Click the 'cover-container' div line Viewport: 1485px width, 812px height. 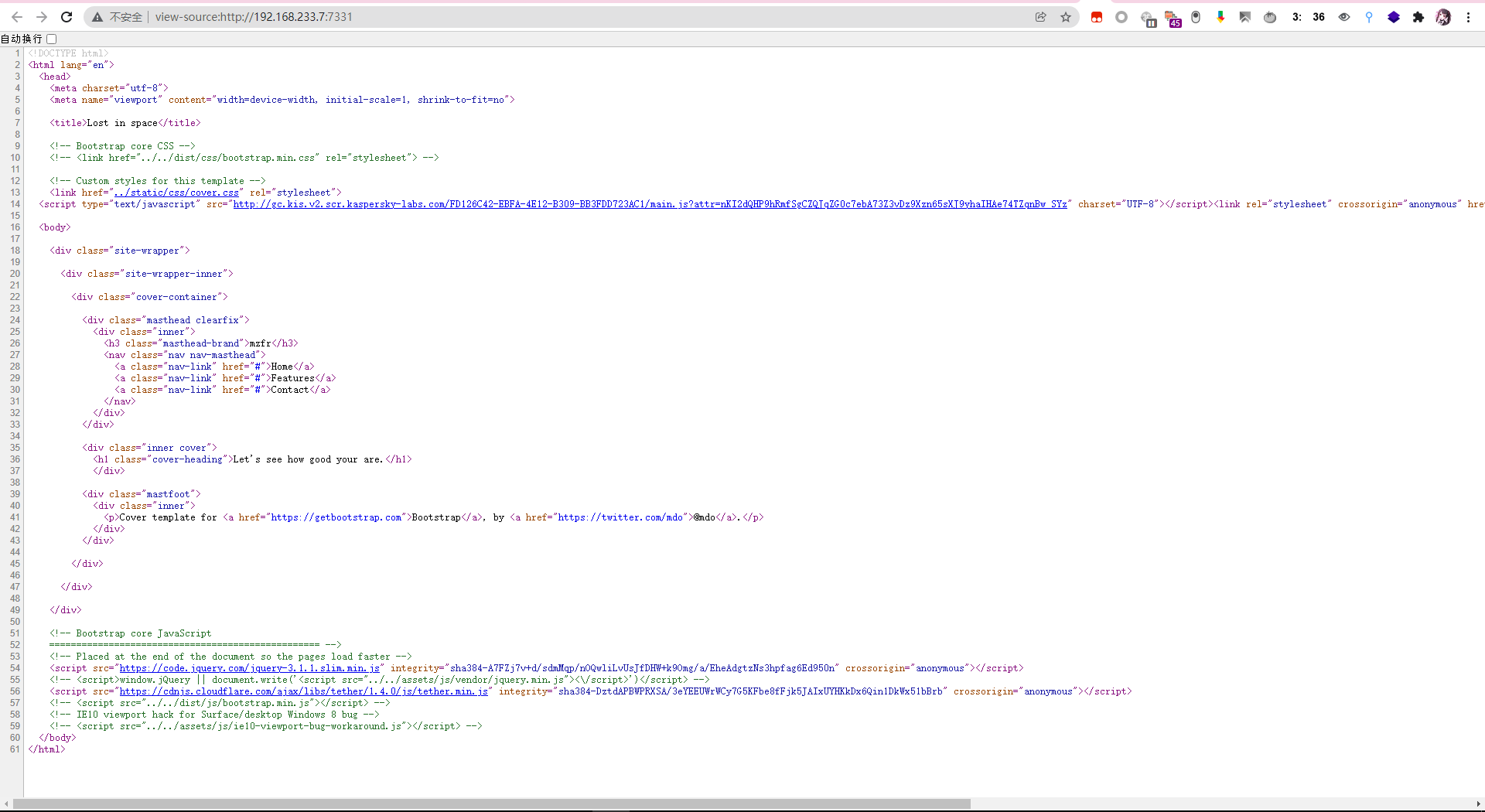(150, 297)
